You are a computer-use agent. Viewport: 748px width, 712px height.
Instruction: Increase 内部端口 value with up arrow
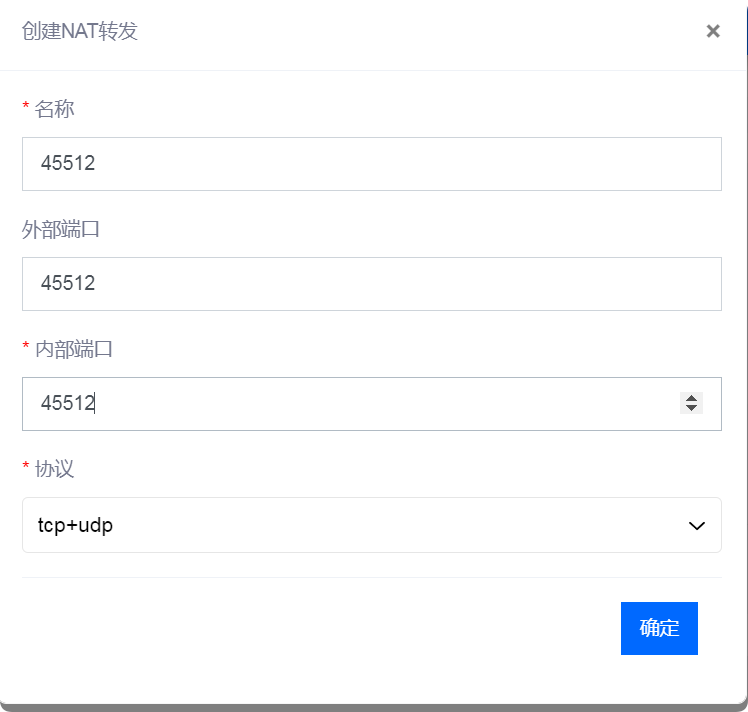point(691,398)
